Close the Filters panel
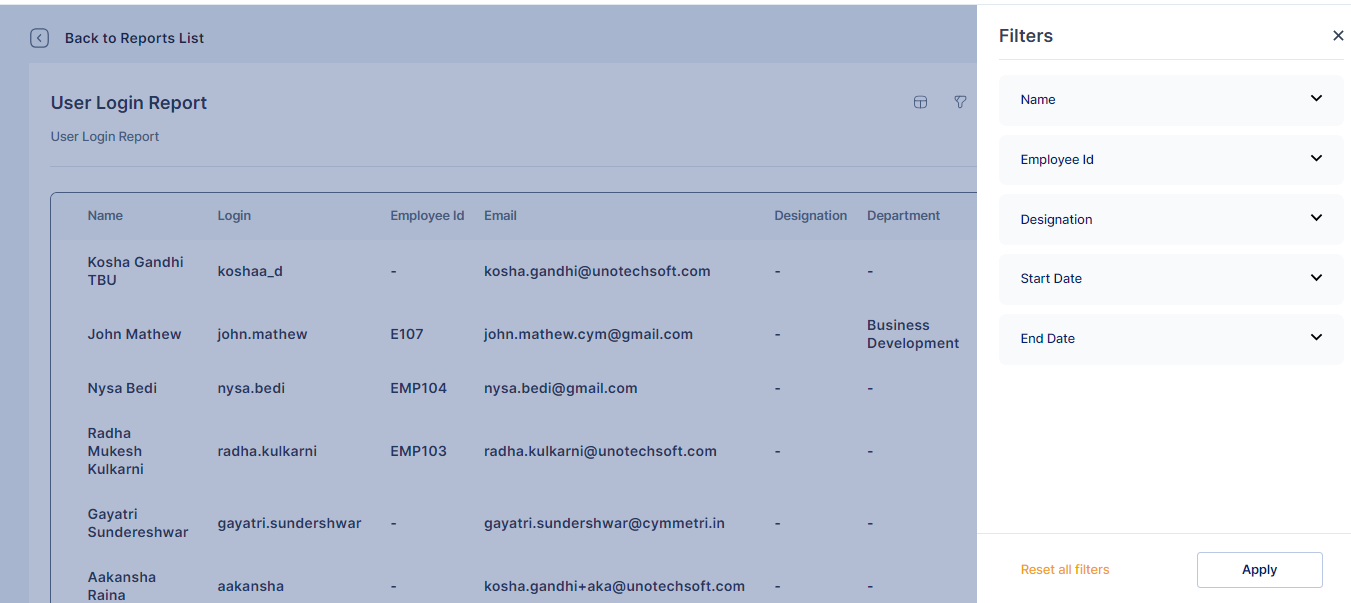 click(1338, 36)
